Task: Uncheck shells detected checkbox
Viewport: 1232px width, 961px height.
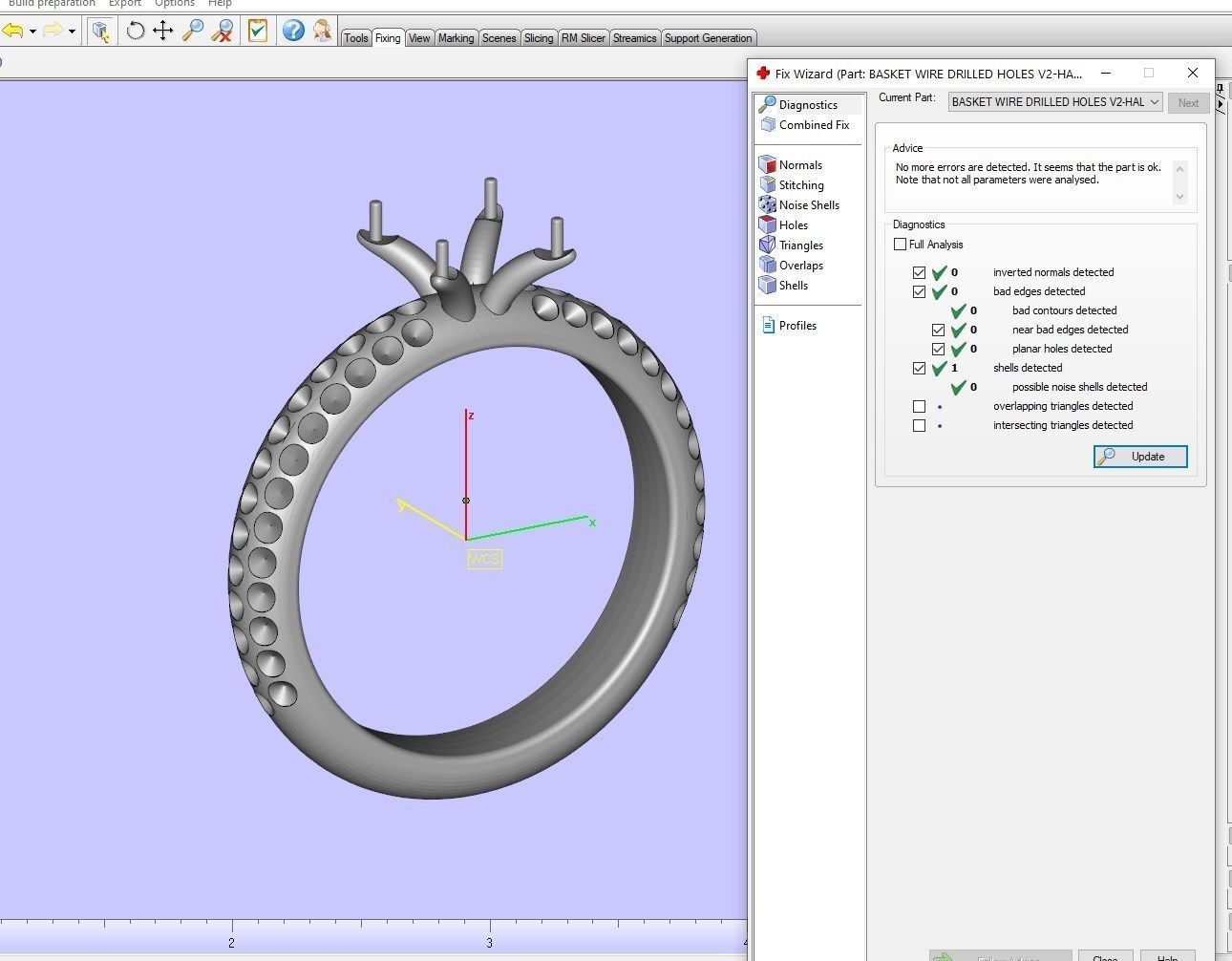Action: tap(919, 368)
